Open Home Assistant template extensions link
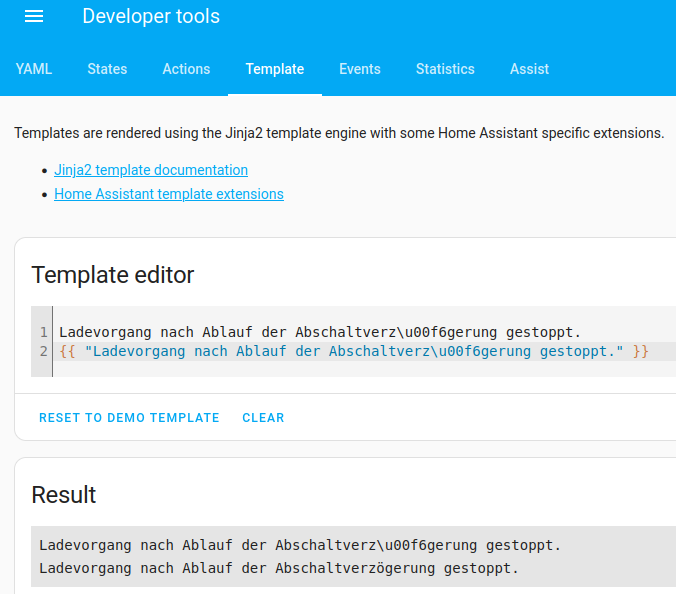This screenshot has width=676, height=594. coord(169,194)
